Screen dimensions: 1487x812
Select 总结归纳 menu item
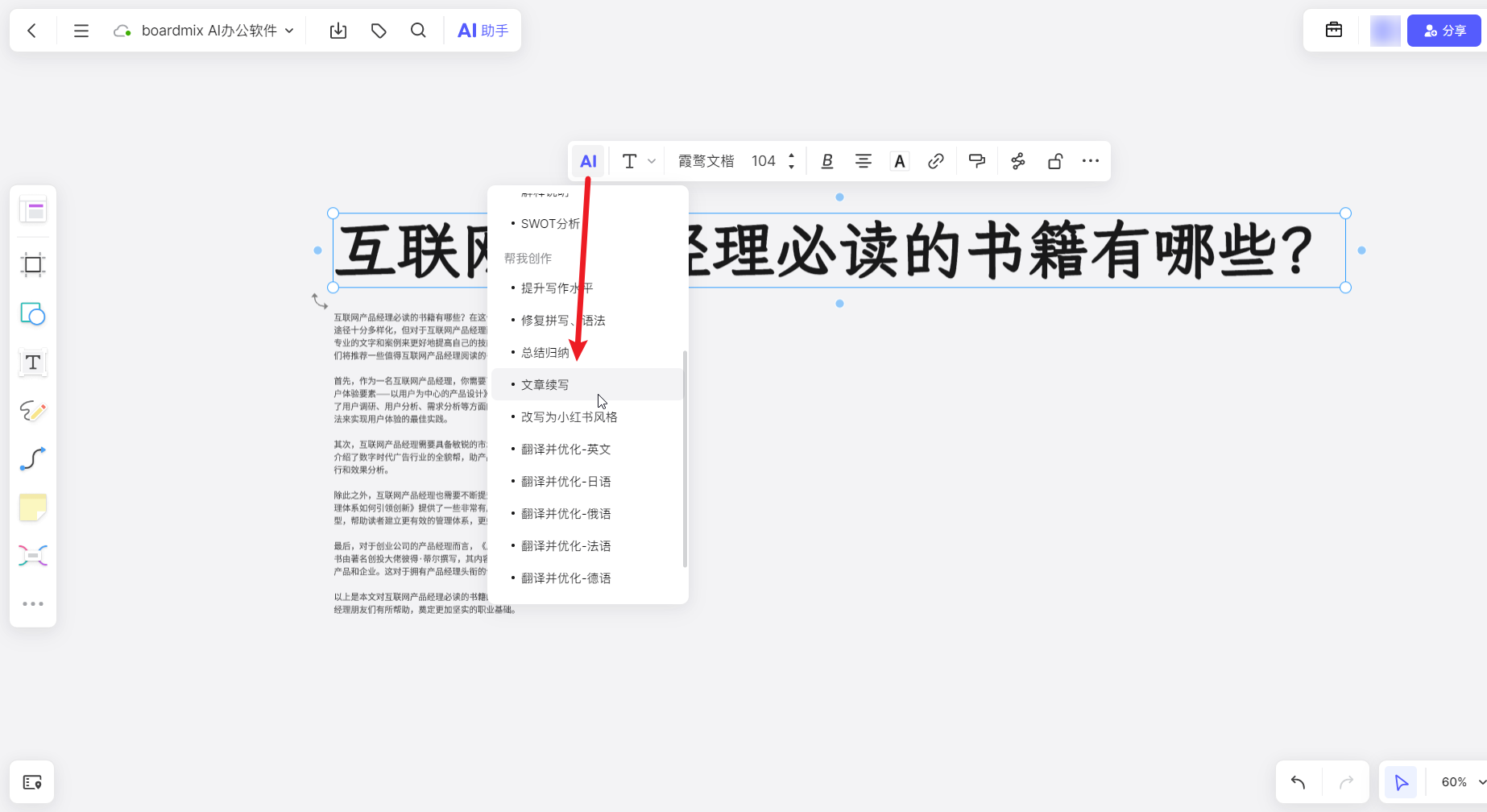click(588, 352)
